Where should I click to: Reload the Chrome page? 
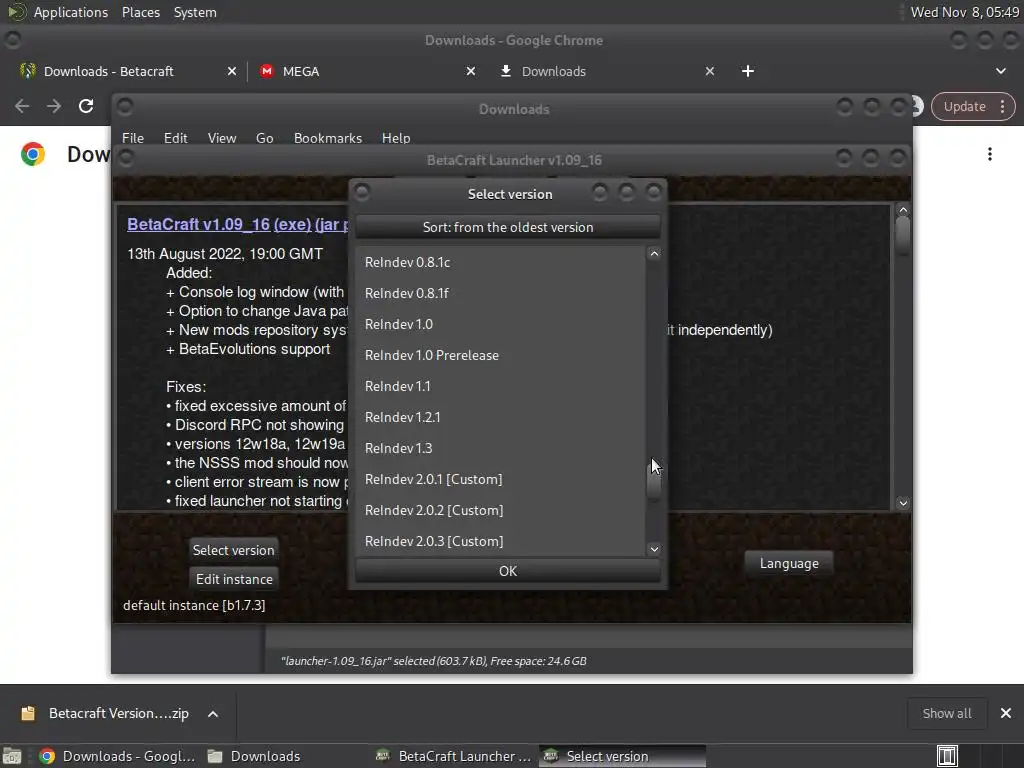tap(86, 106)
